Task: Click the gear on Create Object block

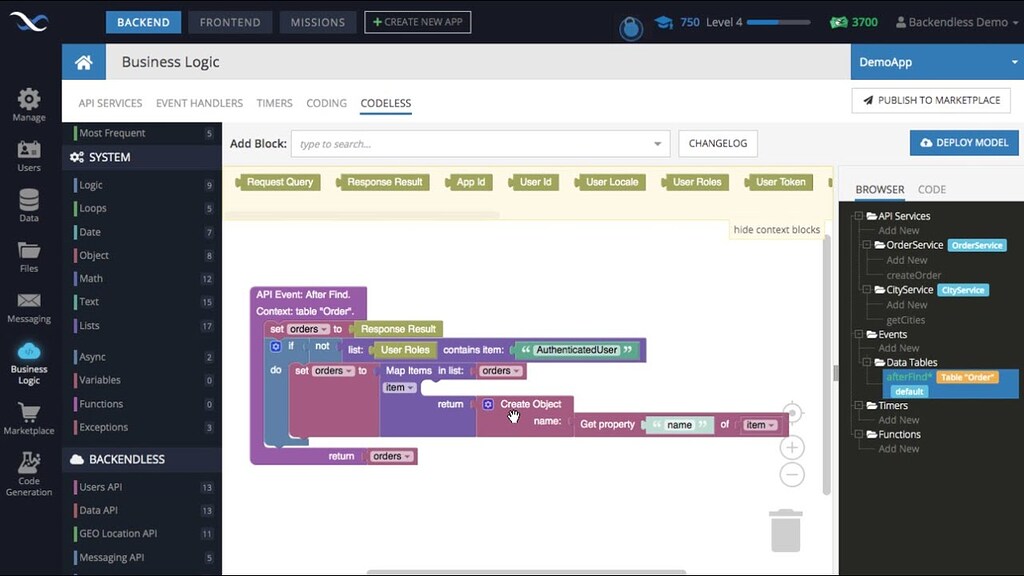Action: point(488,404)
